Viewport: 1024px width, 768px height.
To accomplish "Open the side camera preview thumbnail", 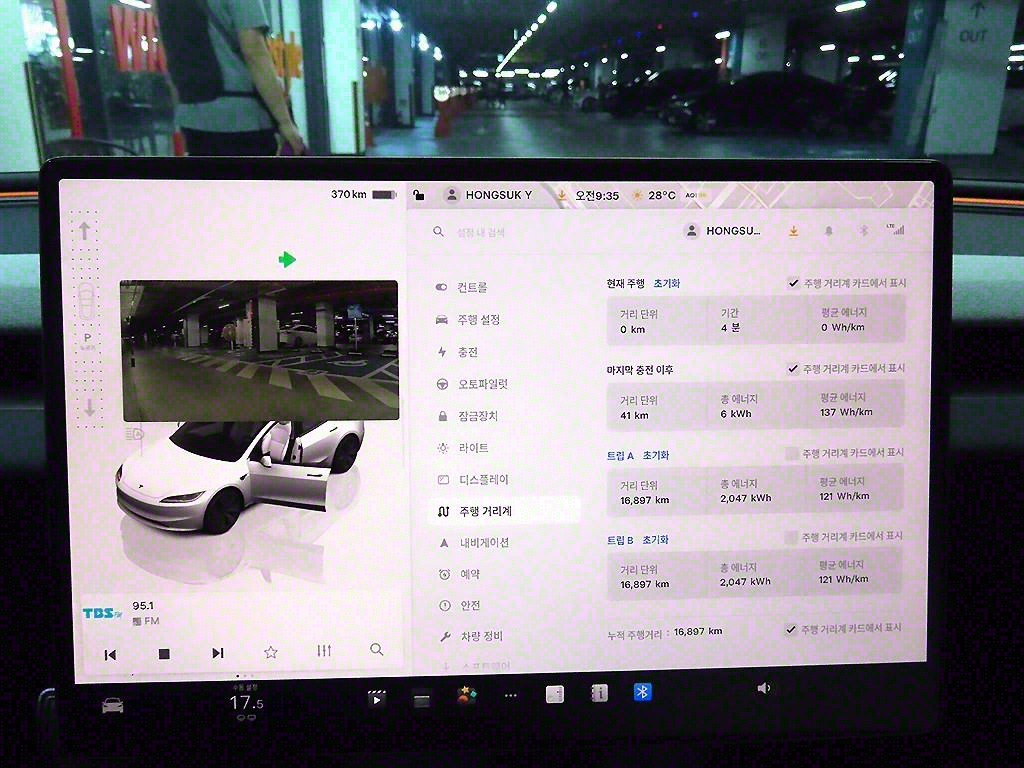I will 259,351.
